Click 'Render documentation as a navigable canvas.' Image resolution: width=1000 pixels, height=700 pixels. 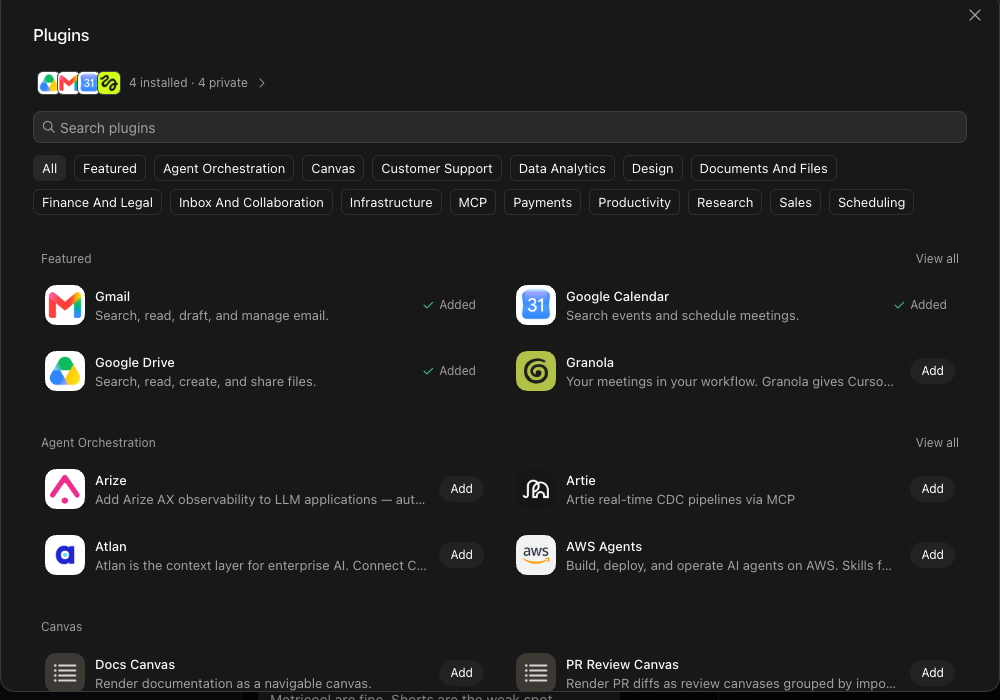pos(233,683)
